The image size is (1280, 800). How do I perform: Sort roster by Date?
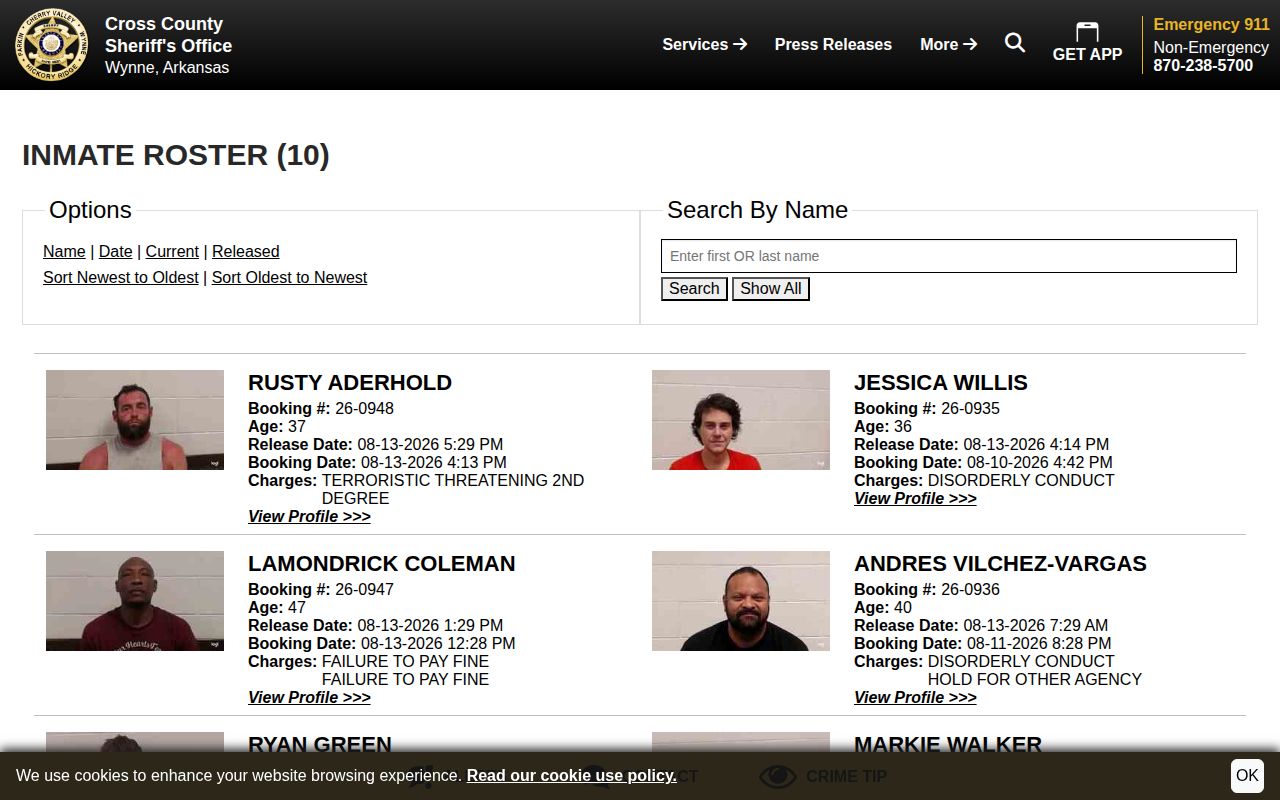pos(116,252)
